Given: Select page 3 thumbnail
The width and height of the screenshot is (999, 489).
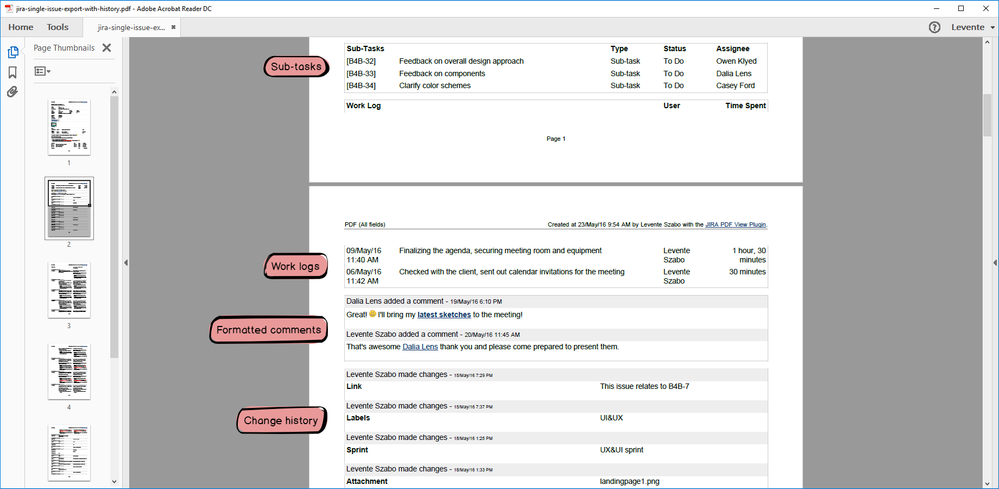Looking at the screenshot, I should [x=69, y=290].
